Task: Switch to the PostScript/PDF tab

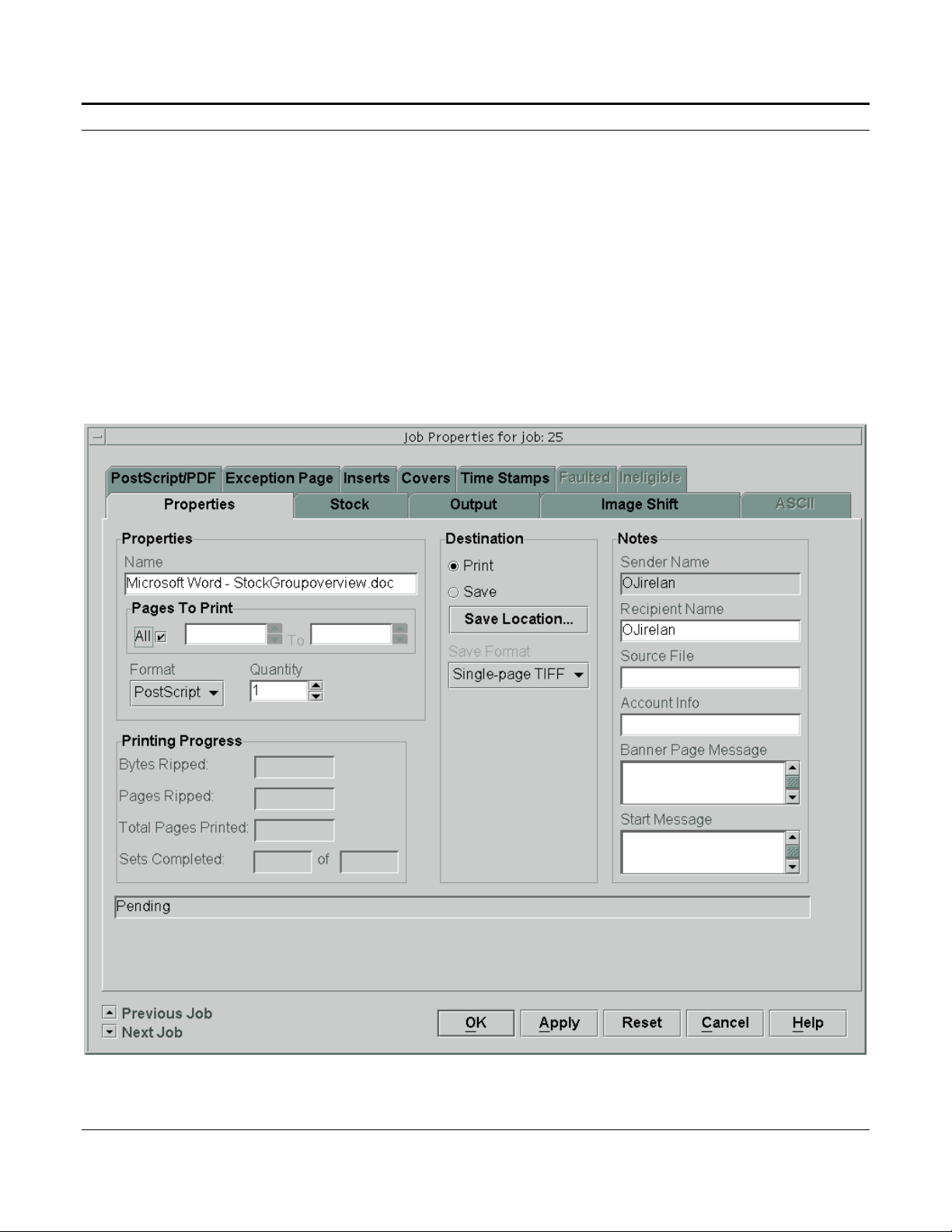Action: tap(163, 478)
